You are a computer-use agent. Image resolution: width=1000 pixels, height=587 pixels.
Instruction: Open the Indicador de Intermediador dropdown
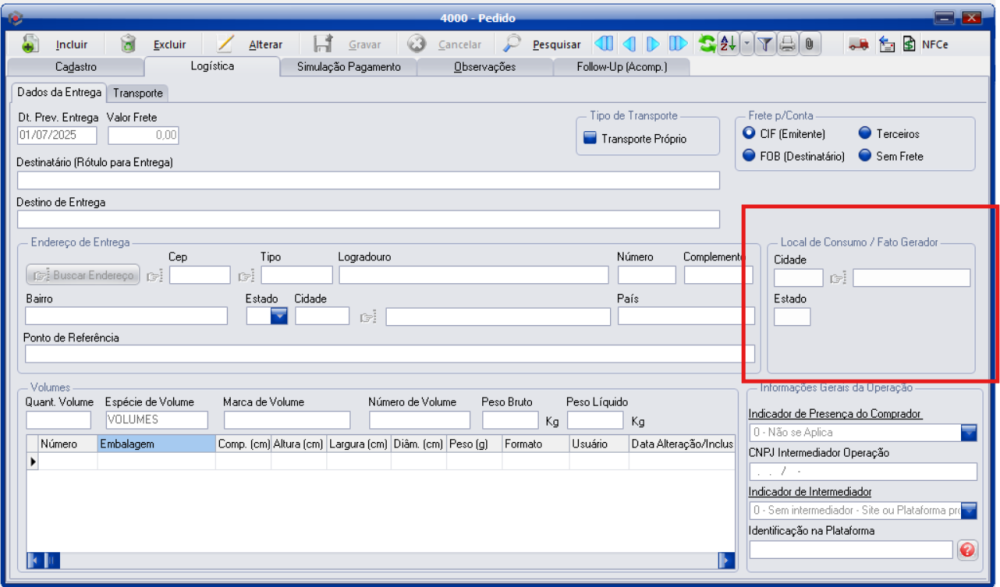point(968,511)
